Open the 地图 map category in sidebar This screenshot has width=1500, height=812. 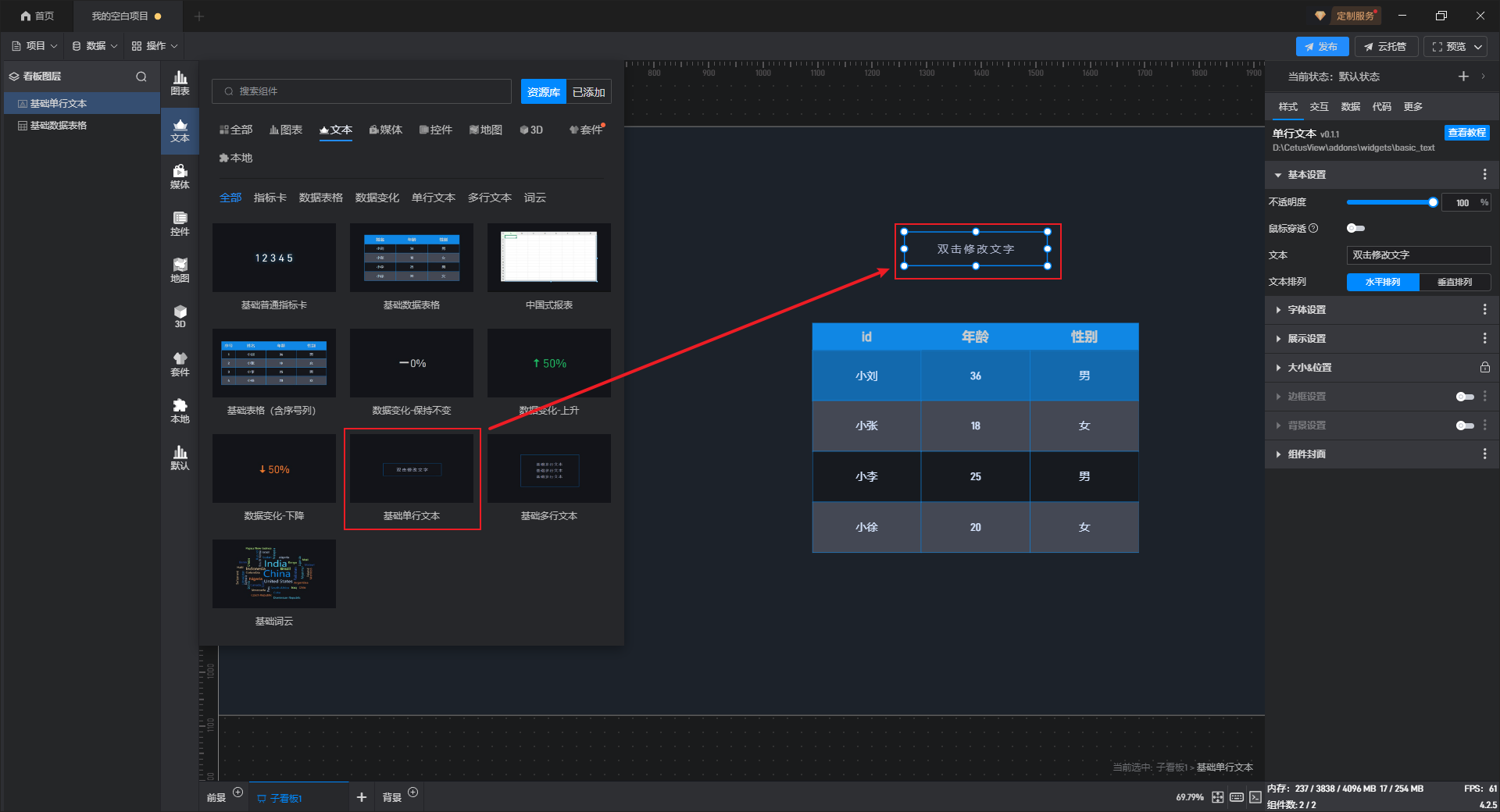pyautogui.click(x=180, y=271)
